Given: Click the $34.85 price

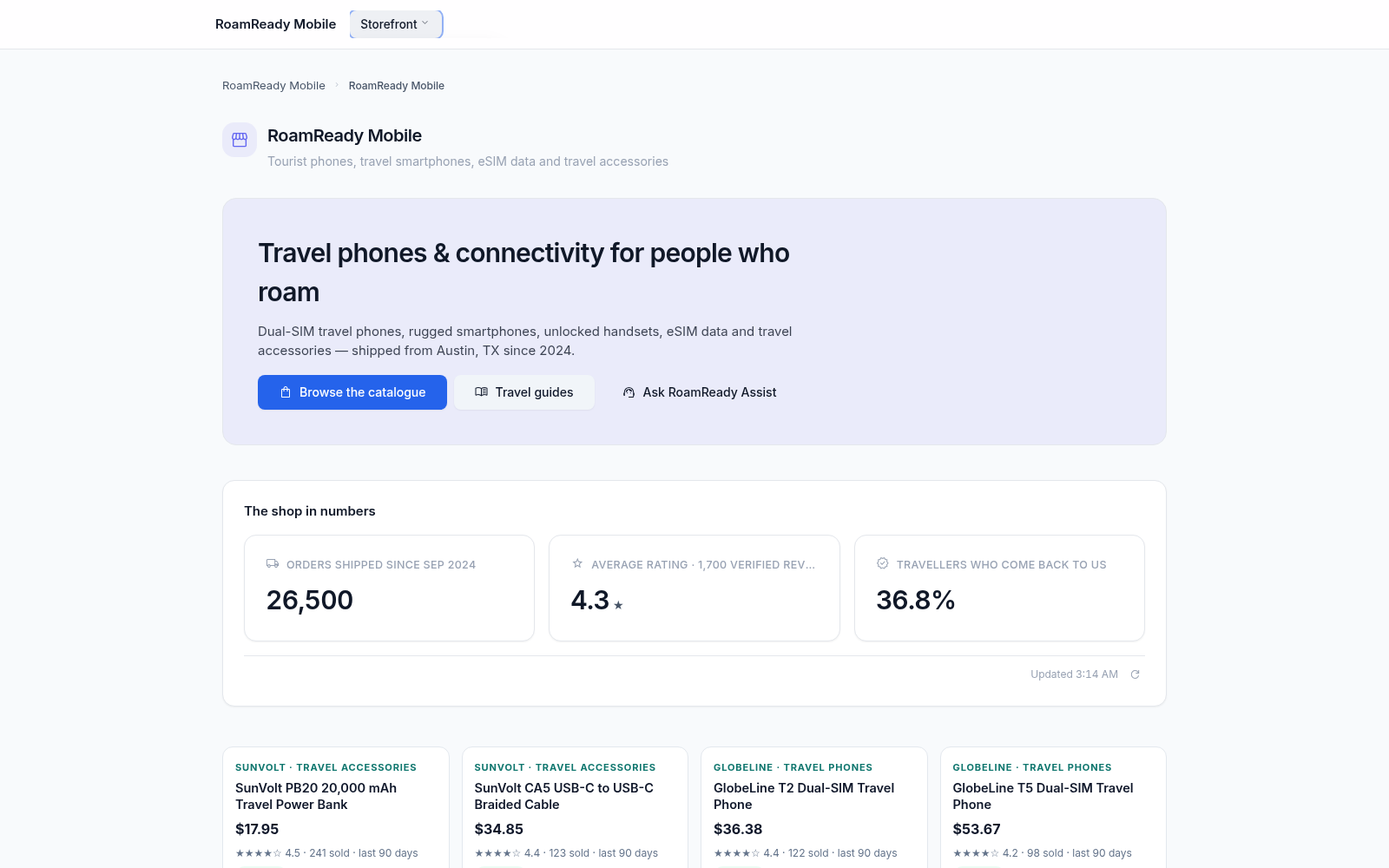Looking at the screenshot, I should click(x=499, y=829).
